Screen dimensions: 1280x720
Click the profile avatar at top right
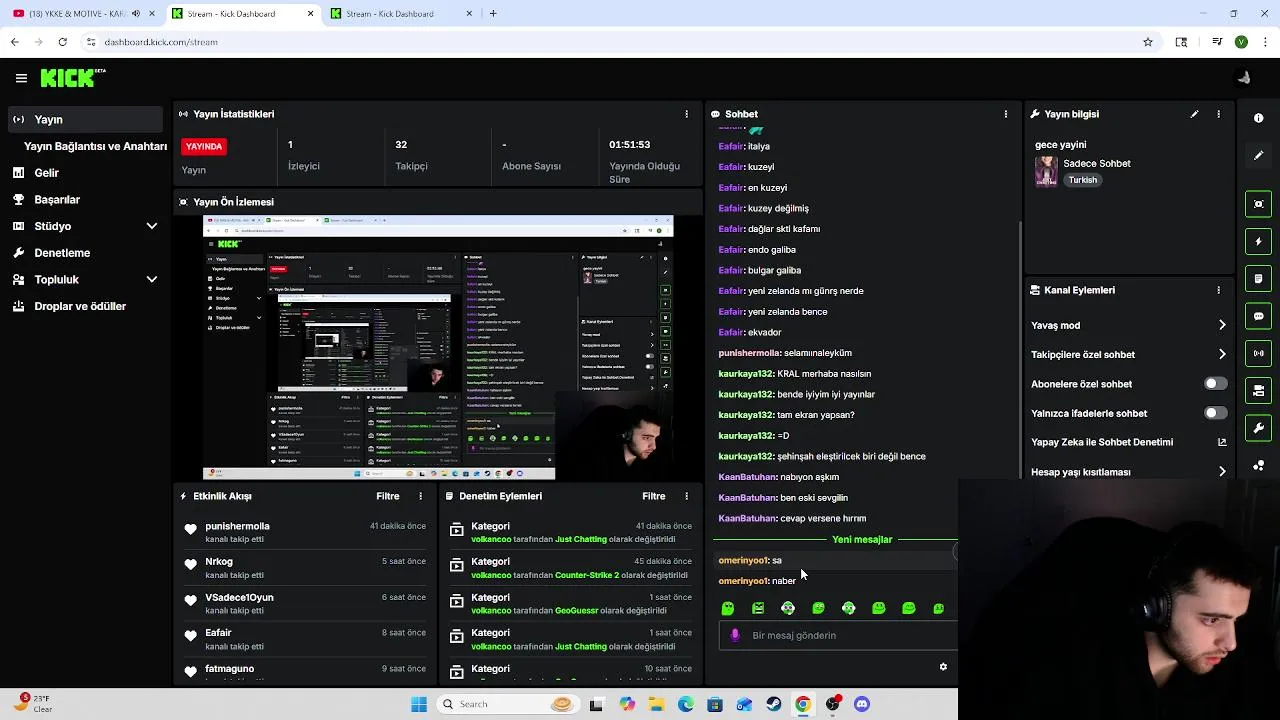coord(1244,78)
